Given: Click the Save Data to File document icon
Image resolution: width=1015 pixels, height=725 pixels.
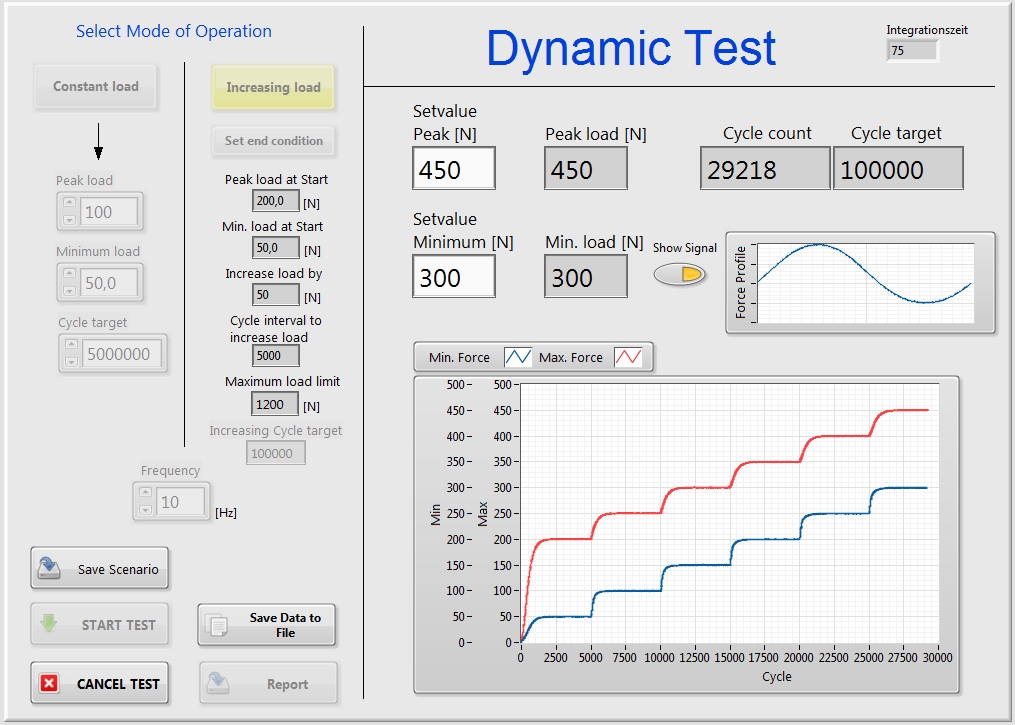Looking at the screenshot, I should pyautogui.click(x=217, y=626).
